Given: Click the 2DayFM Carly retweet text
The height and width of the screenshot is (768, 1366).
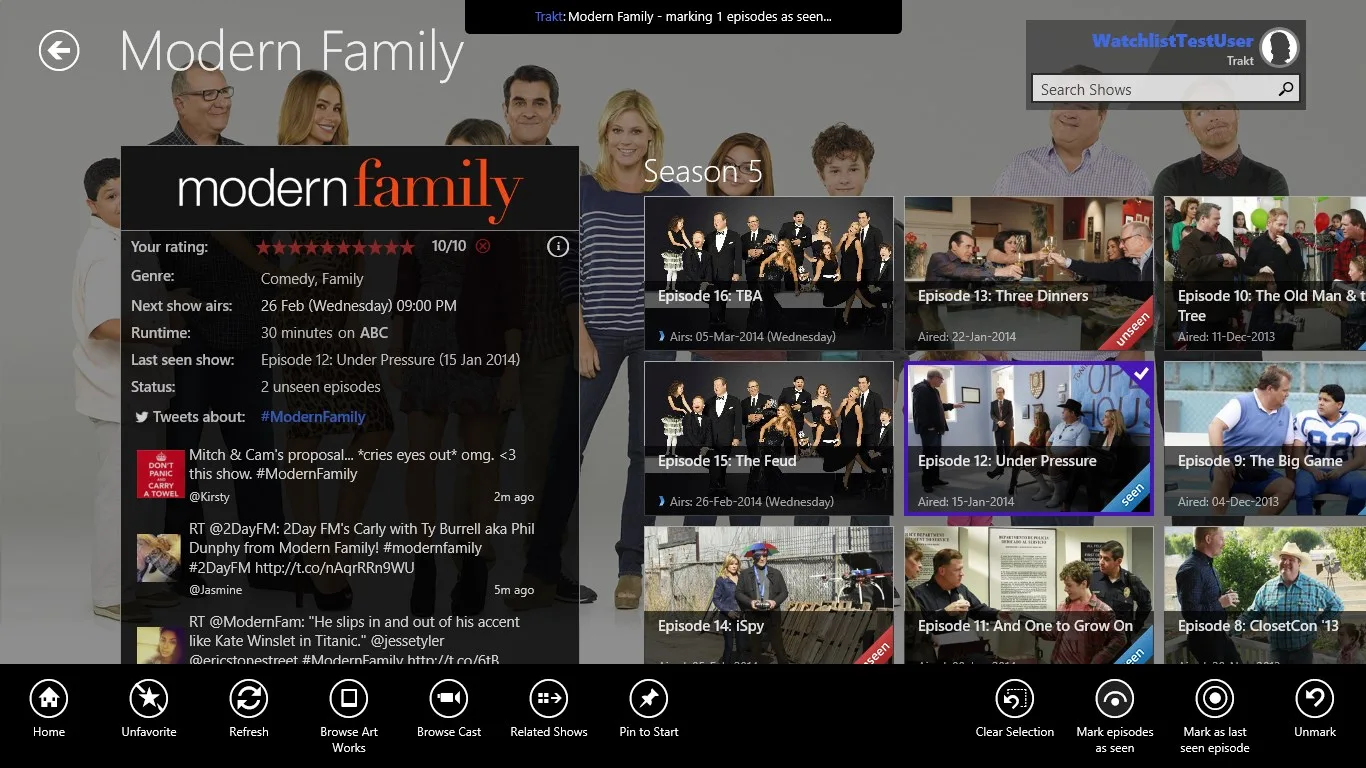Looking at the screenshot, I should click(362, 548).
